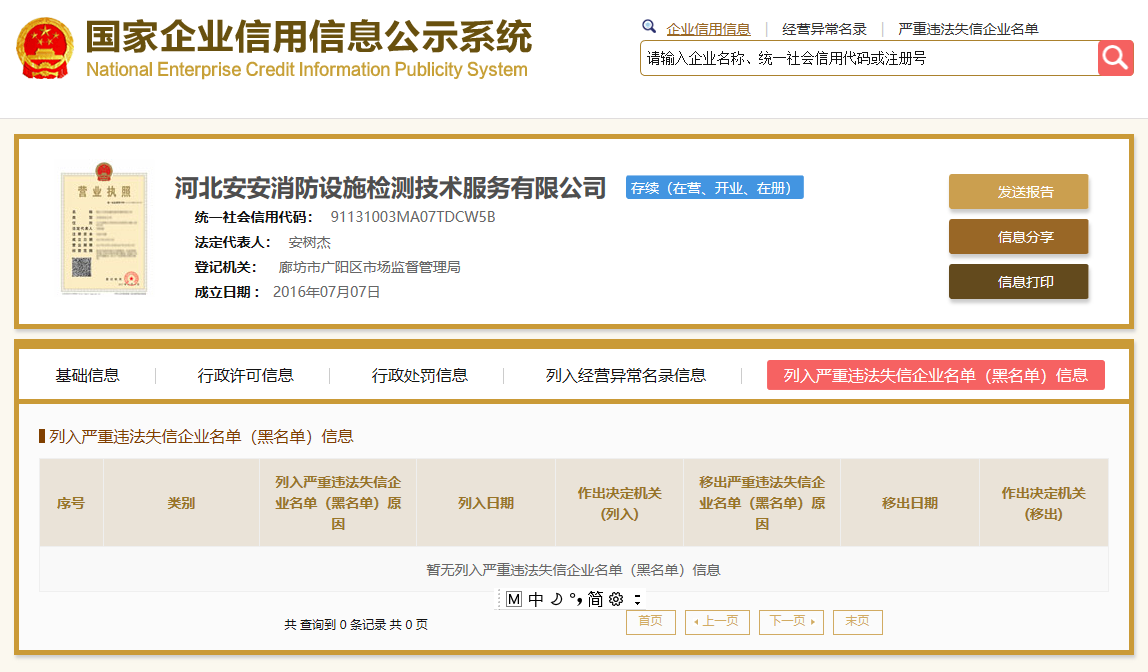Click the 信息分享 button

coord(1018,236)
